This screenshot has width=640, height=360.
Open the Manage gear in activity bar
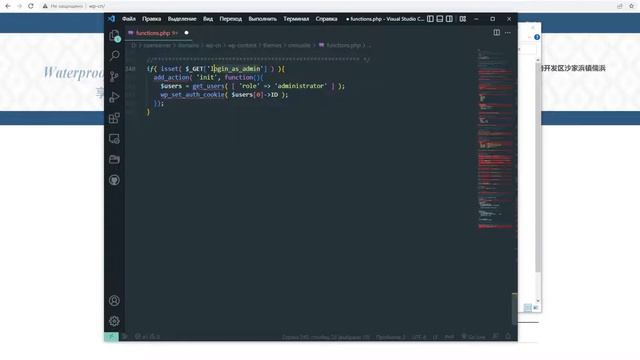[x=114, y=321]
